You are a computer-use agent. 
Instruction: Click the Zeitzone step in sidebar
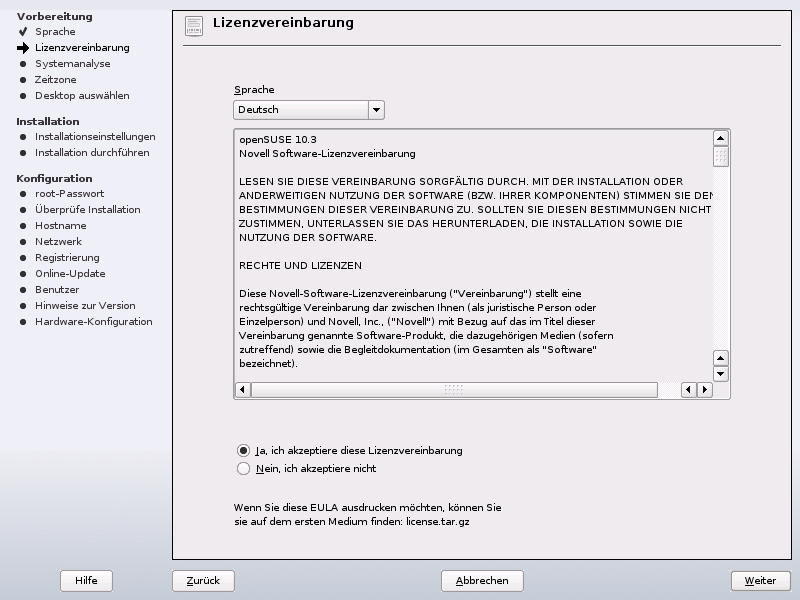56,80
